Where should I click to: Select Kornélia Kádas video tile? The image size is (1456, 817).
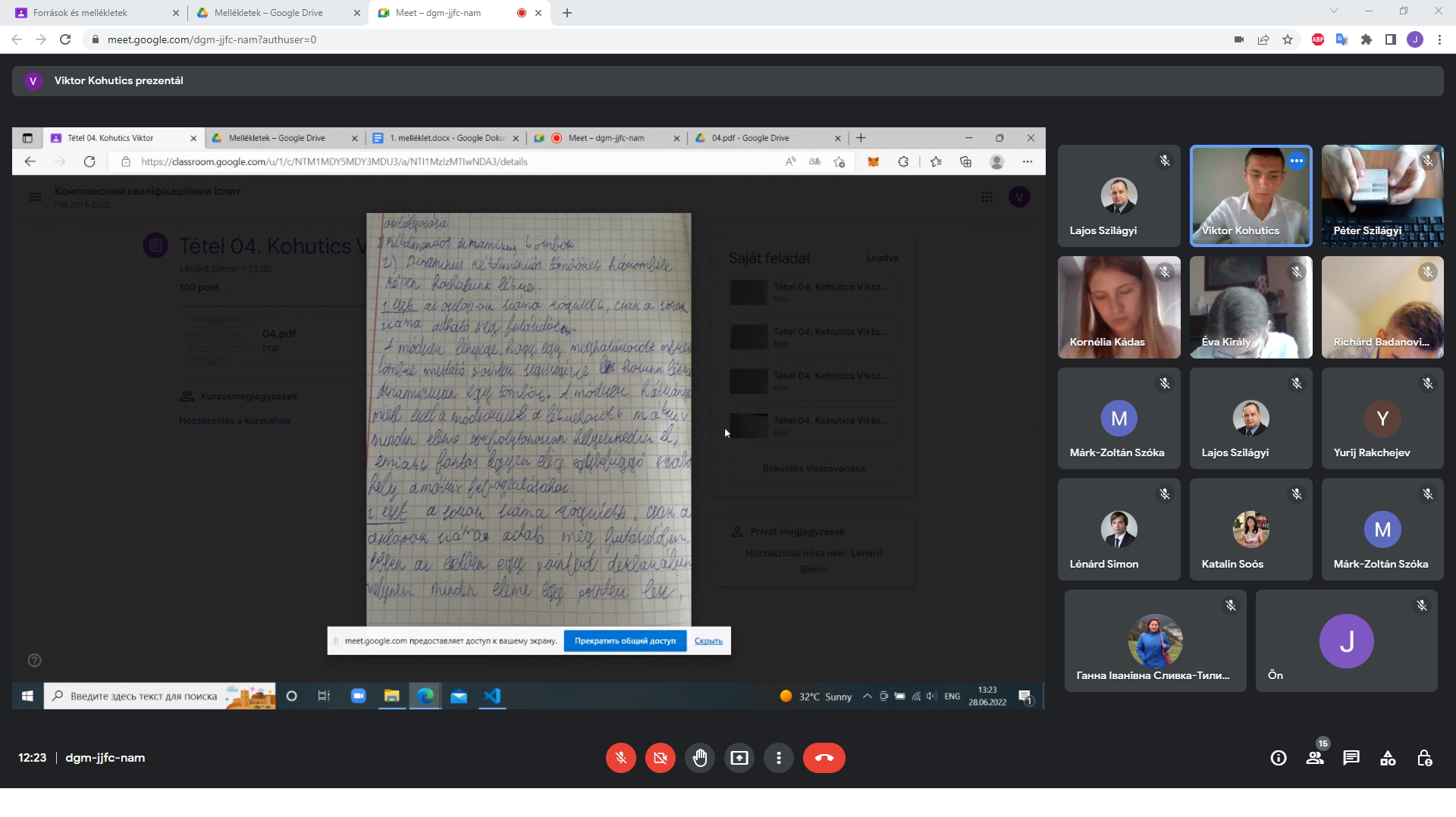1119,307
